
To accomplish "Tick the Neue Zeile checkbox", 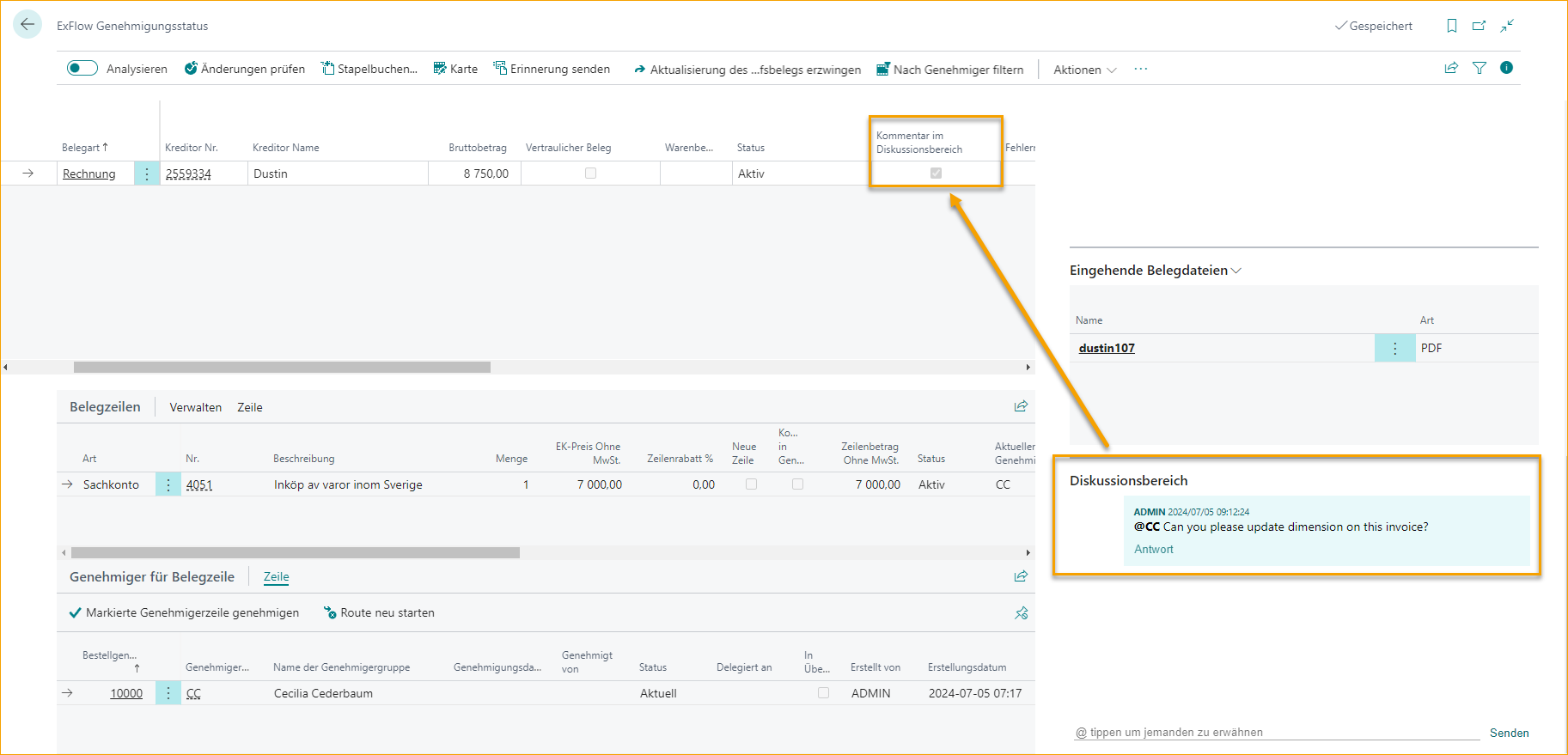I will tap(751, 484).
